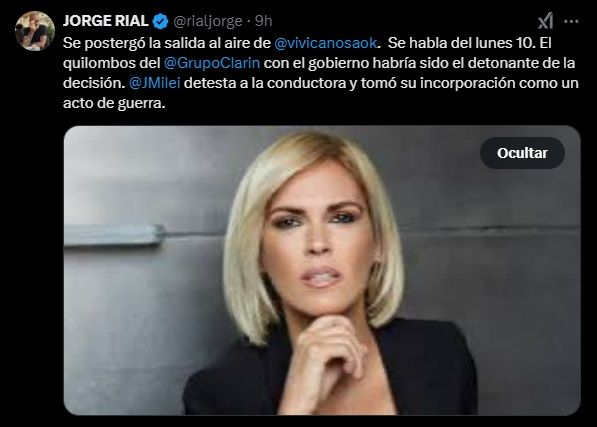Open the three-dot more options menu
Viewport: 597px width, 427px height.
pyautogui.click(x=571, y=22)
